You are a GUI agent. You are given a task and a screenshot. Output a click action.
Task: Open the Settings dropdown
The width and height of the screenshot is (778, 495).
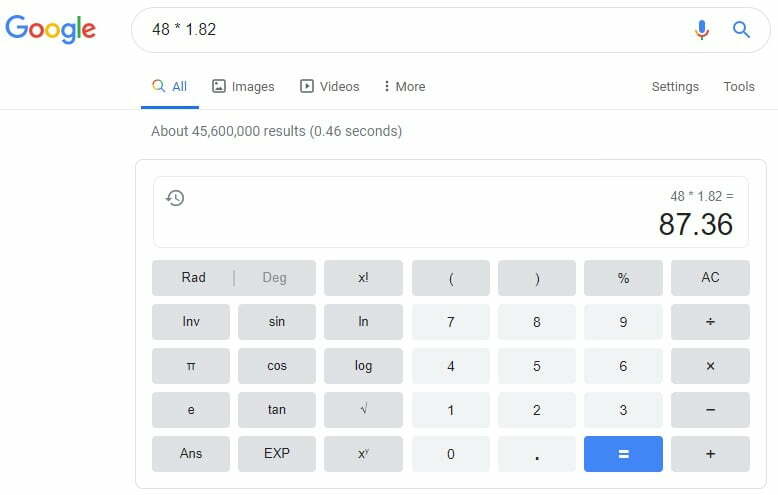tap(675, 86)
